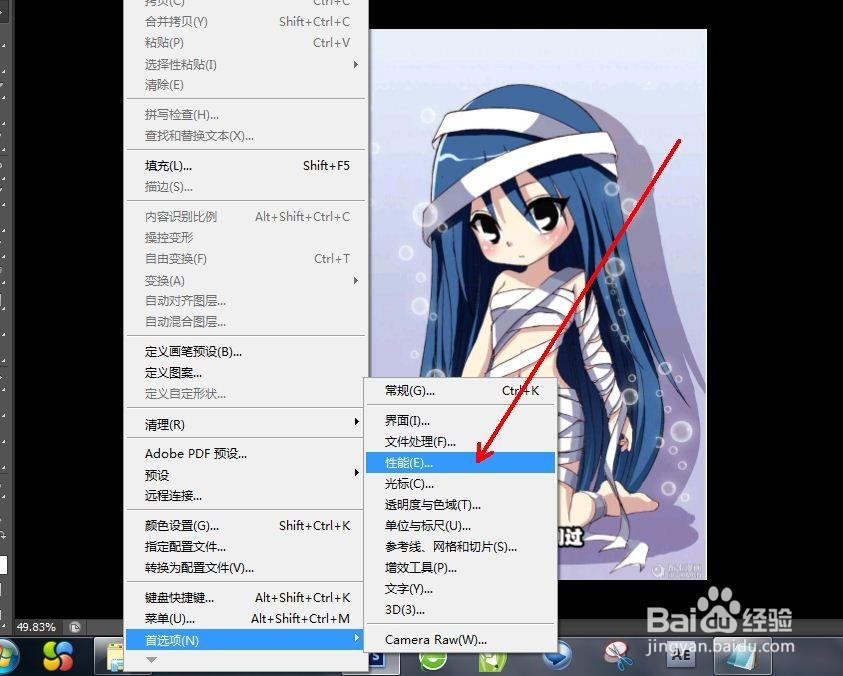Screen dimensions: 843x676
Task: Expand the 预设 submenu
Action: pyautogui.click(x=245, y=475)
